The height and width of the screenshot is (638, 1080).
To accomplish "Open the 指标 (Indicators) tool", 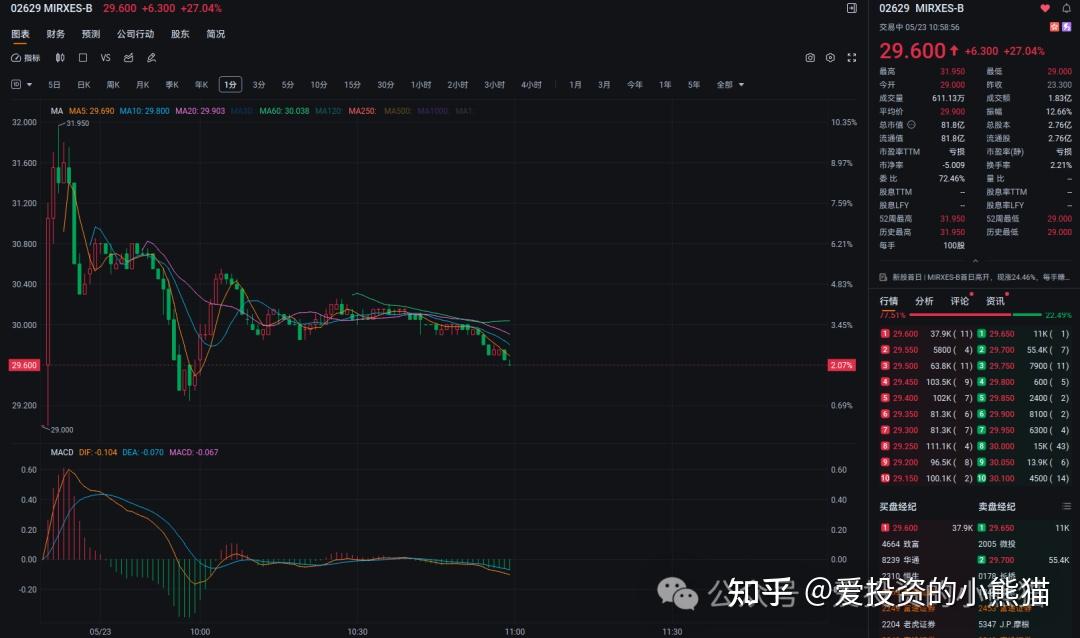I will (x=25, y=57).
